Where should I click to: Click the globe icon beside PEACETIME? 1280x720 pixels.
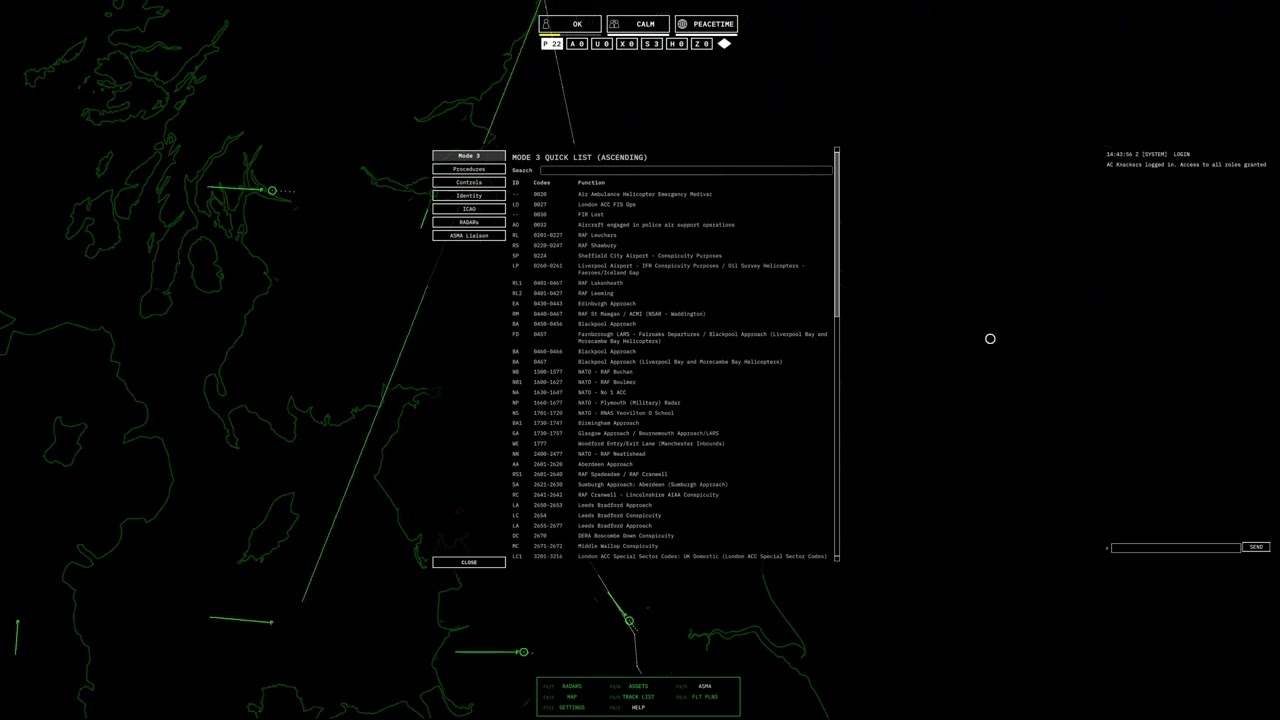682,24
